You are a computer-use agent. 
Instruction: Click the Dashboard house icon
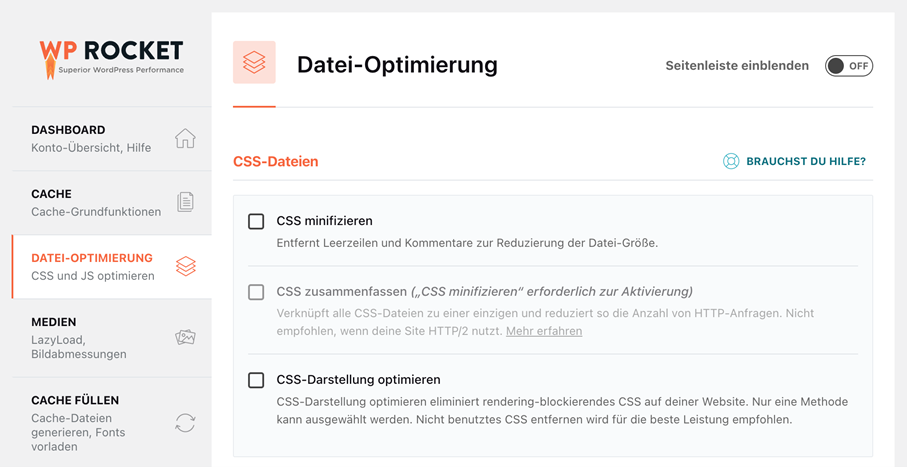click(x=185, y=139)
